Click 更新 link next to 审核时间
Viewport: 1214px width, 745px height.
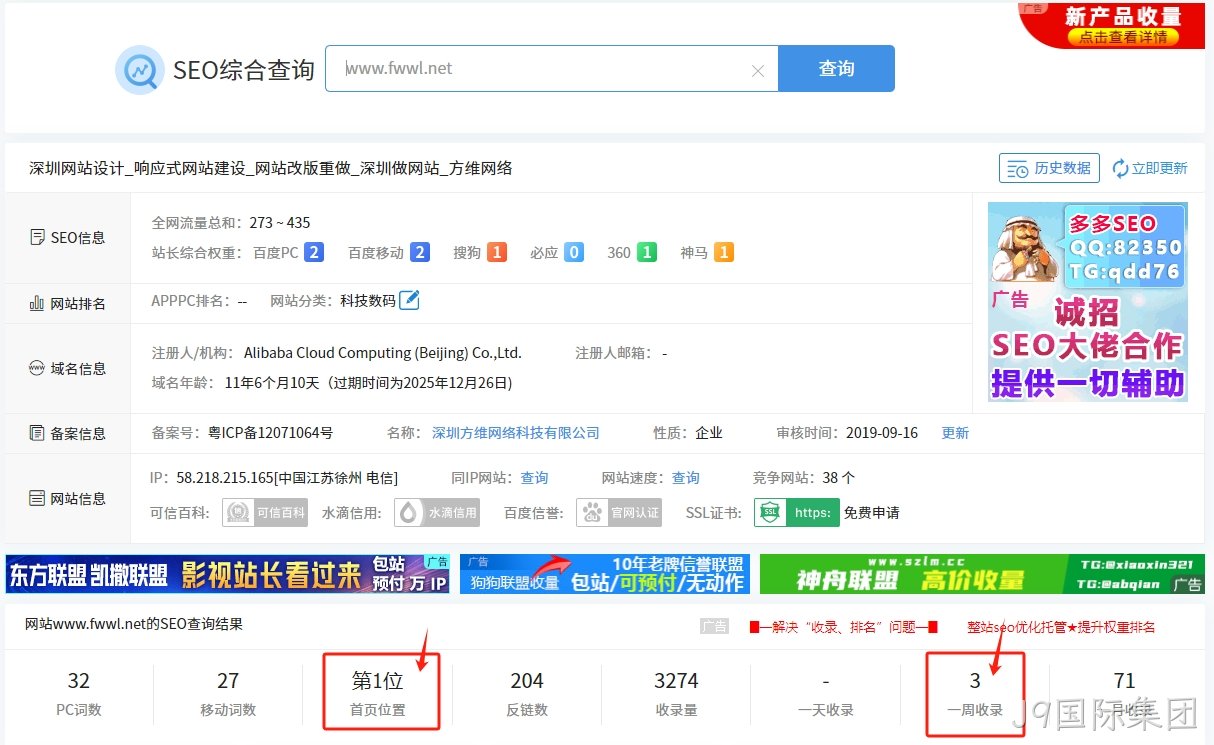point(955,433)
